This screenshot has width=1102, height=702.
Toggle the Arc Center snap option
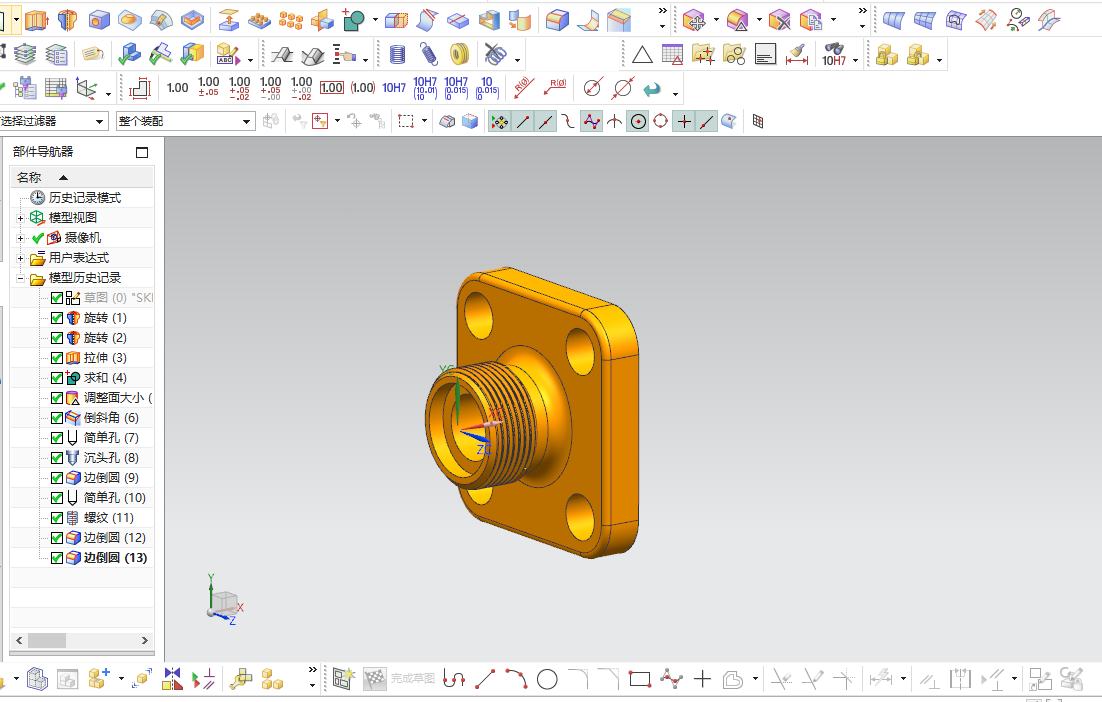coord(637,122)
